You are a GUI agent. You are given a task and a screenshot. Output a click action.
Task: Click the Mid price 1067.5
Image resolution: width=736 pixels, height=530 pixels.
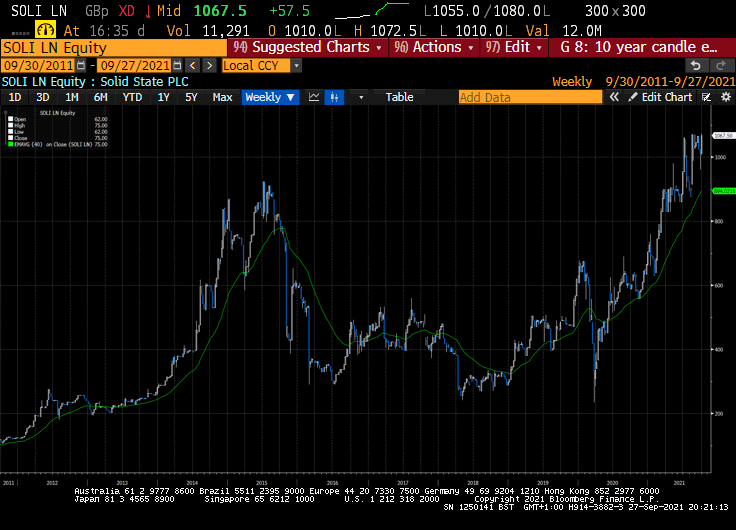pyautogui.click(x=220, y=11)
